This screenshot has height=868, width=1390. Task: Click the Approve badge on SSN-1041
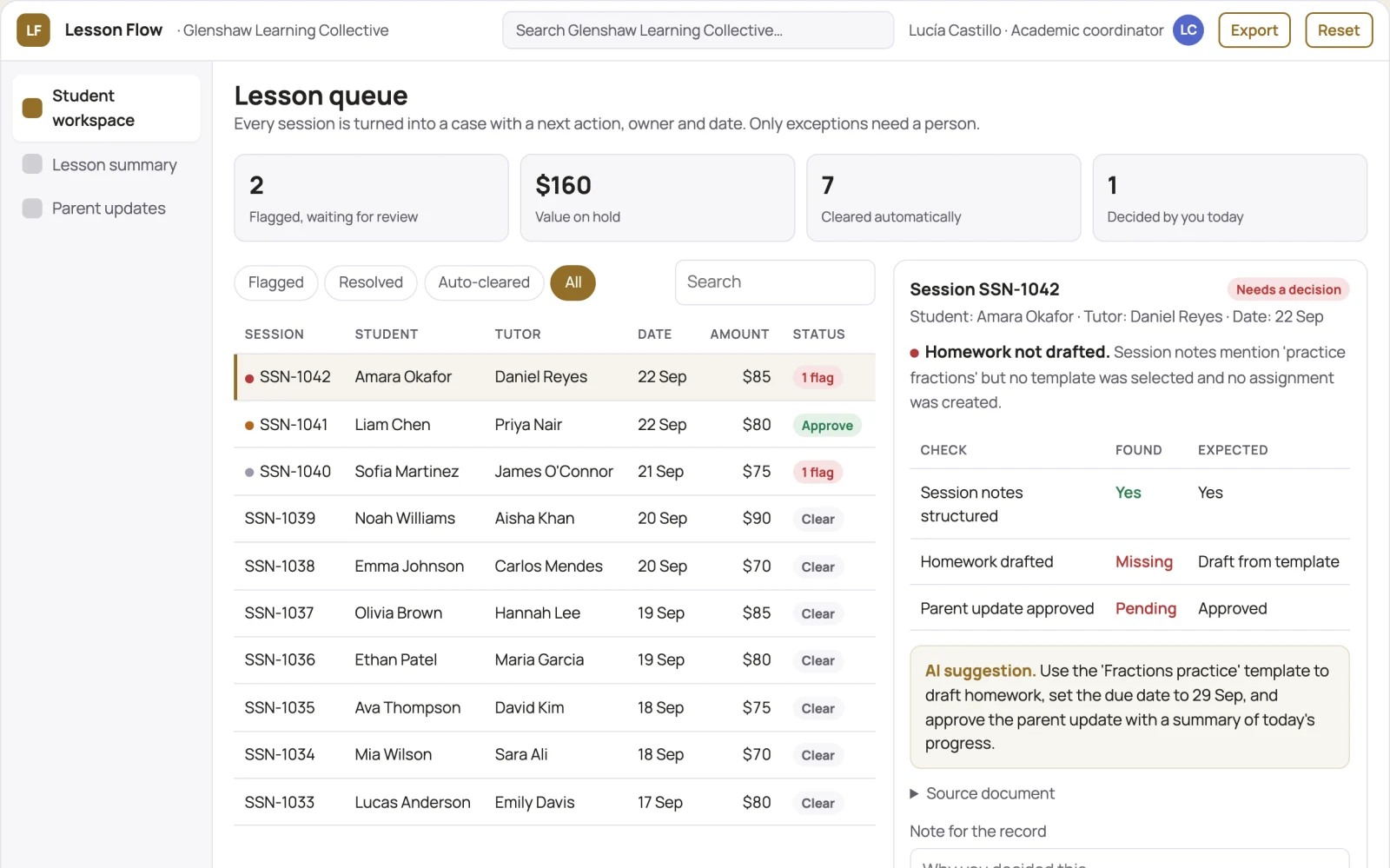827,426
